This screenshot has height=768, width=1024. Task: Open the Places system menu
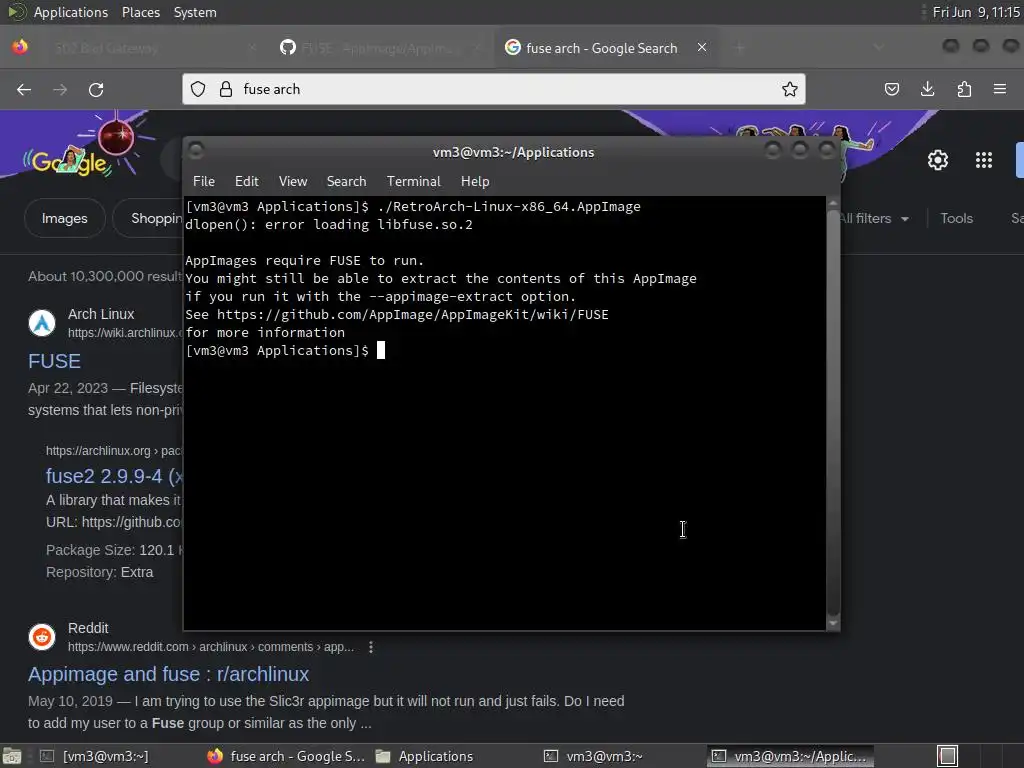tap(140, 12)
